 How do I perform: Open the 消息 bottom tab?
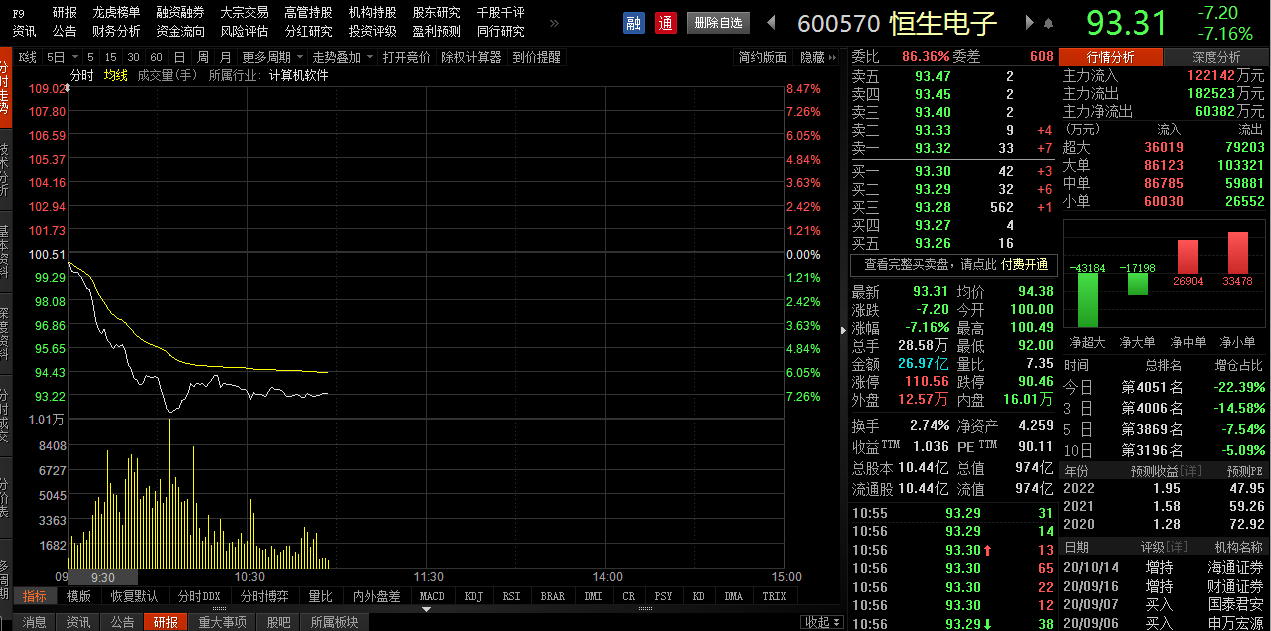pyautogui.click(x=35, y=622)
